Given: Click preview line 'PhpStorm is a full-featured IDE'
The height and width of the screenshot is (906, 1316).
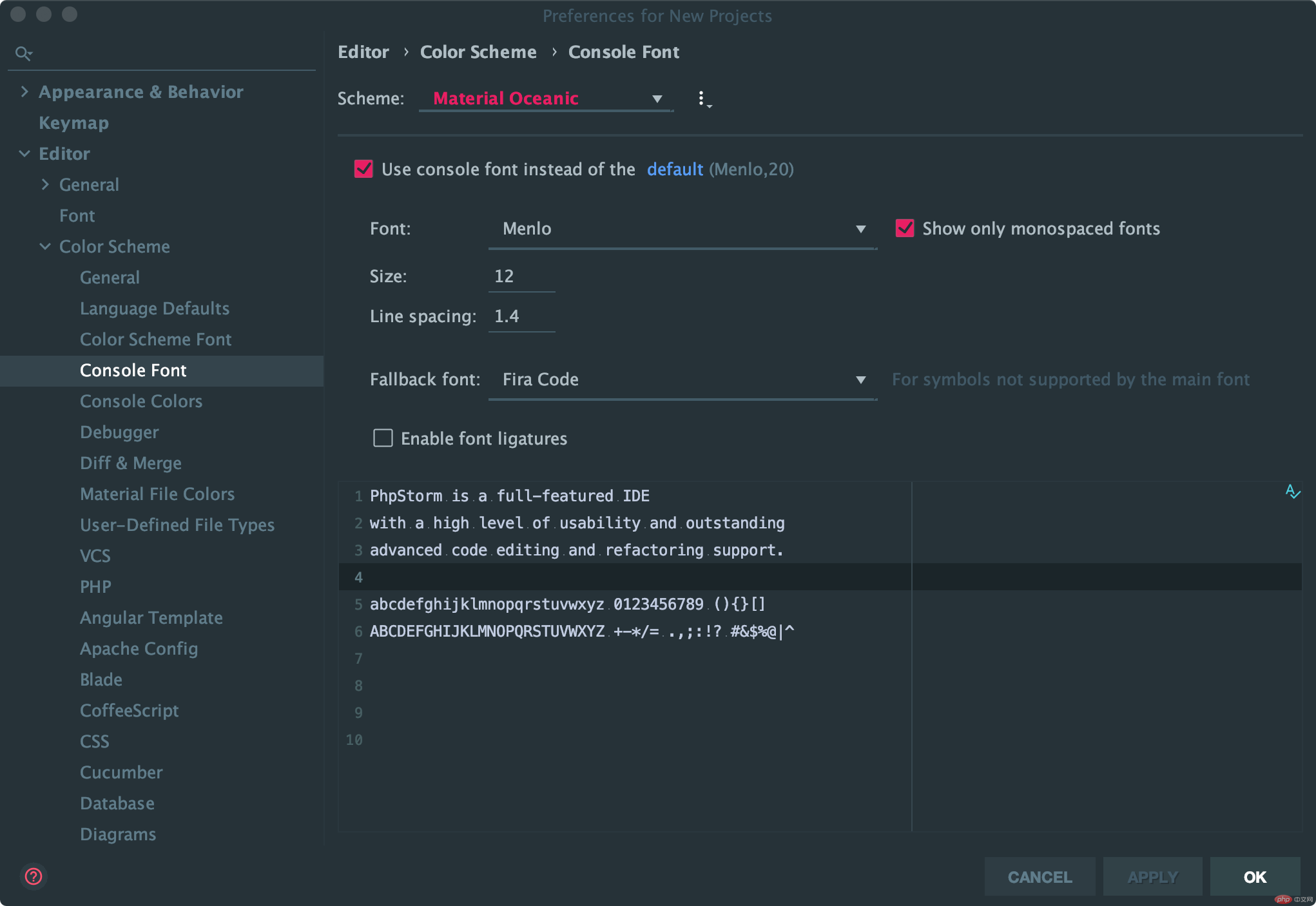Looking at the screenshot, I should point(509,496).
